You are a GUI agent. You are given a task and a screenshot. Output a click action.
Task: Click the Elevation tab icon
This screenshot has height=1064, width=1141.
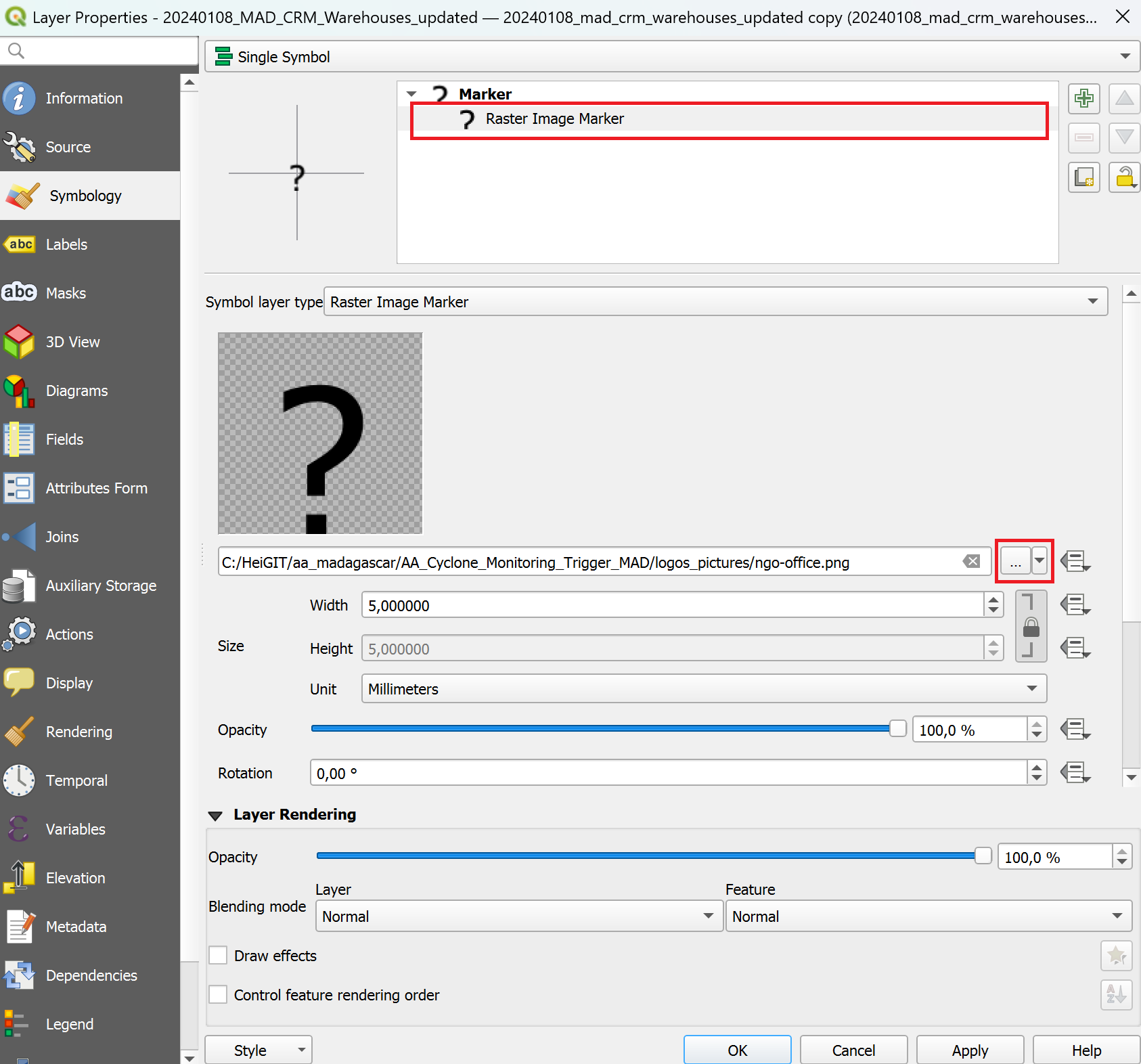click(19, 878)
